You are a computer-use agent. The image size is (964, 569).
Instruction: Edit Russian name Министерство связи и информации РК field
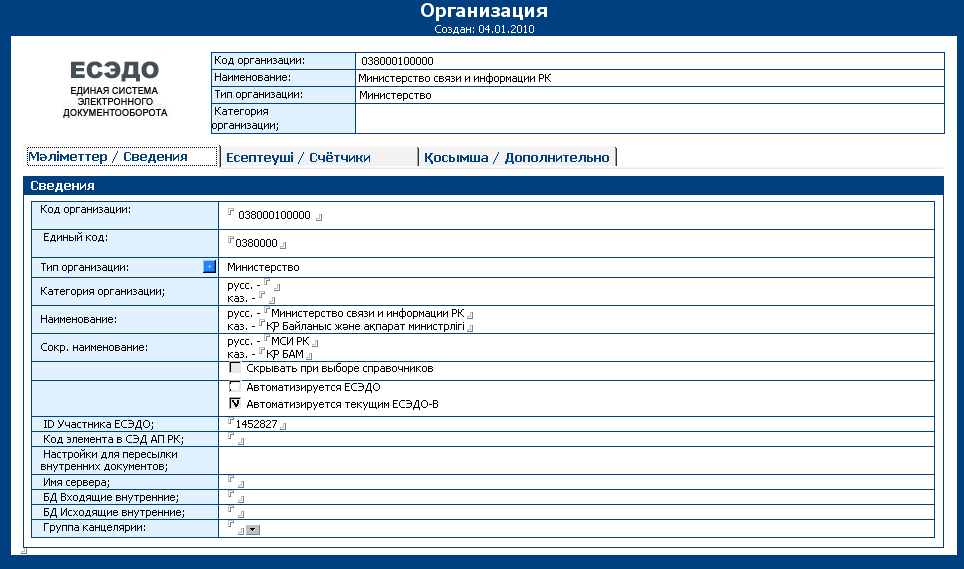pos(368,313)
